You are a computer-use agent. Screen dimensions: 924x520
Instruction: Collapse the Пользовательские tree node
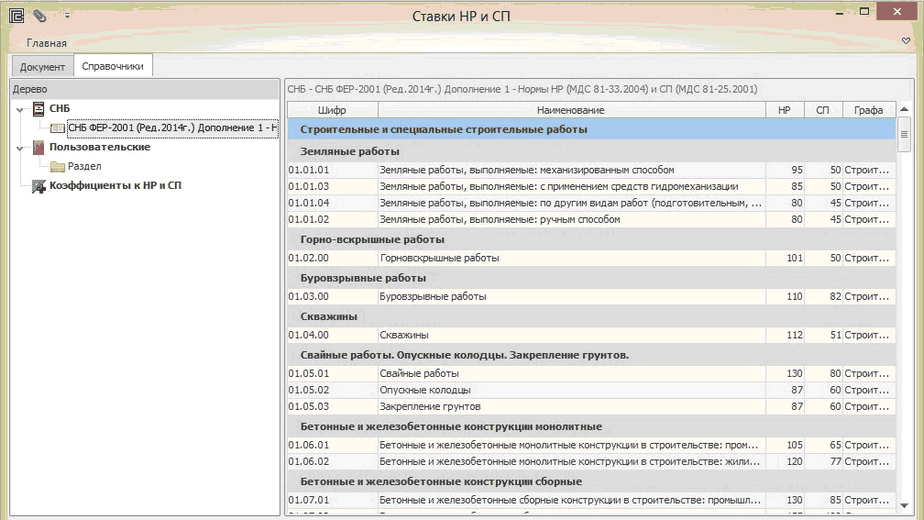pyautogui.click(x=19, y=148)
